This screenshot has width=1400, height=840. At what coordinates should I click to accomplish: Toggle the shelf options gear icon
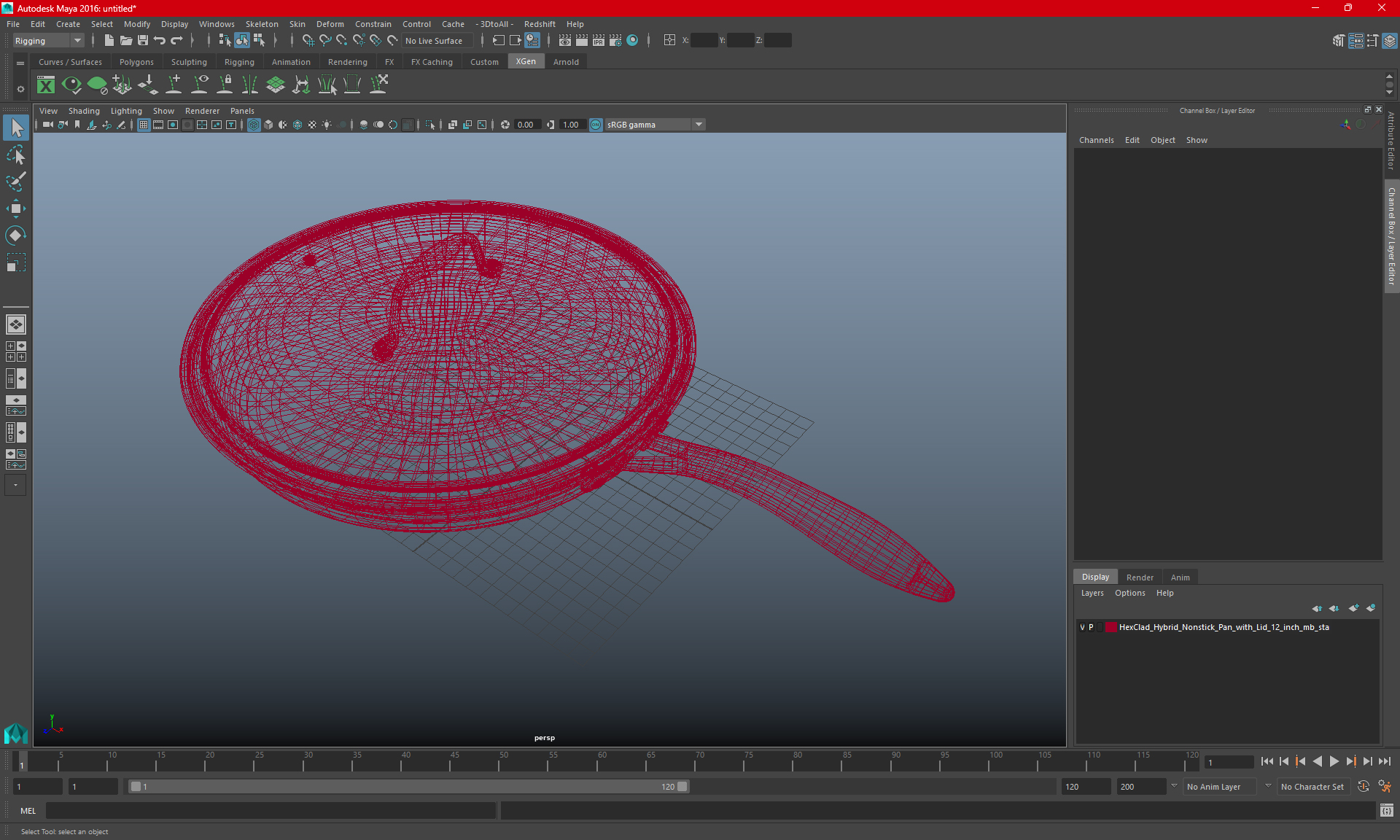pos(20,90)
